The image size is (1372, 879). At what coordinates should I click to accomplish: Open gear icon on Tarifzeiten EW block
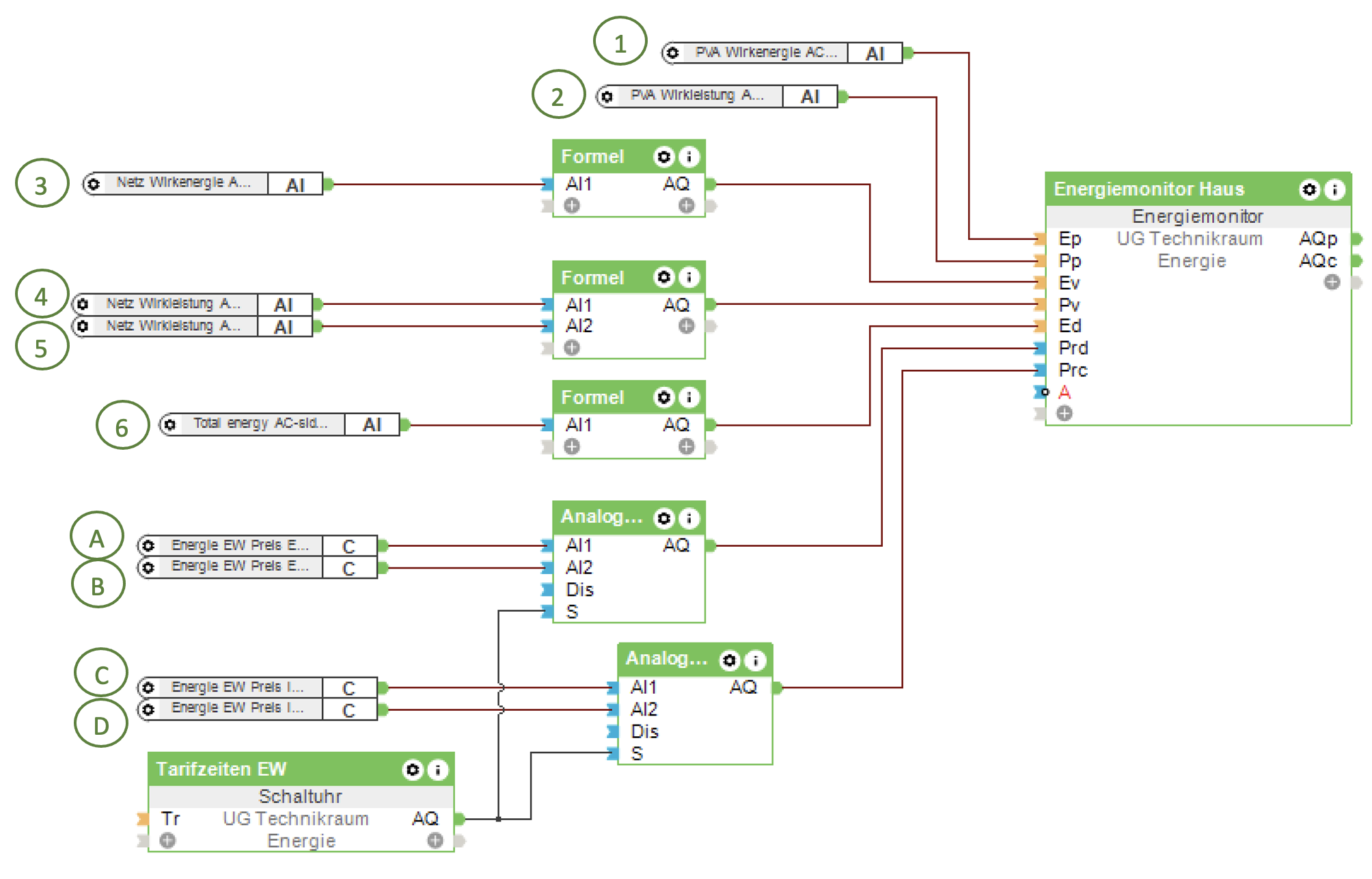point(412,770)
